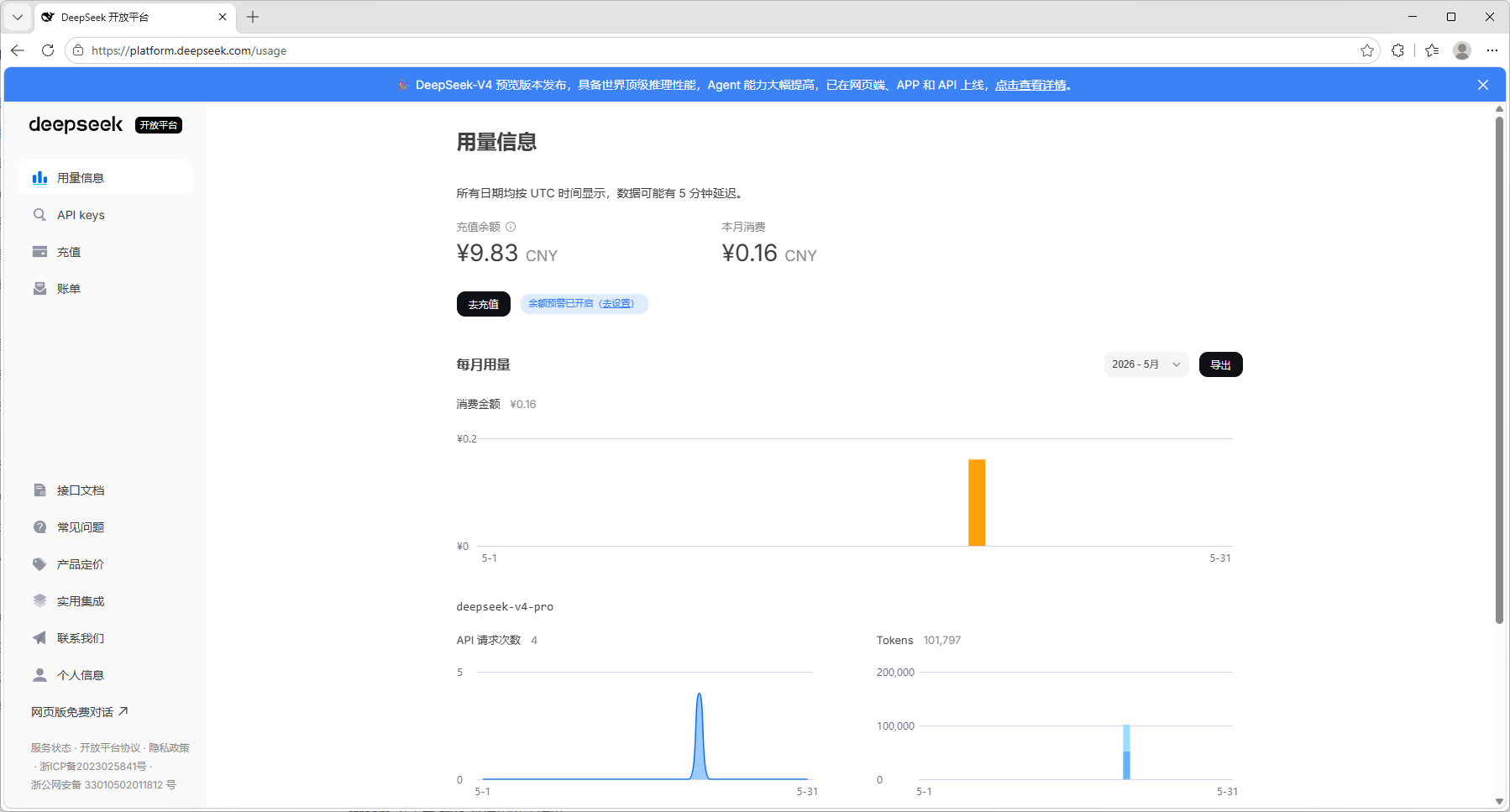Click the scrollbar up arrow
The height and width of the screenshot is (812, 1510).
pyautogui.click(x=1499, y=108)
